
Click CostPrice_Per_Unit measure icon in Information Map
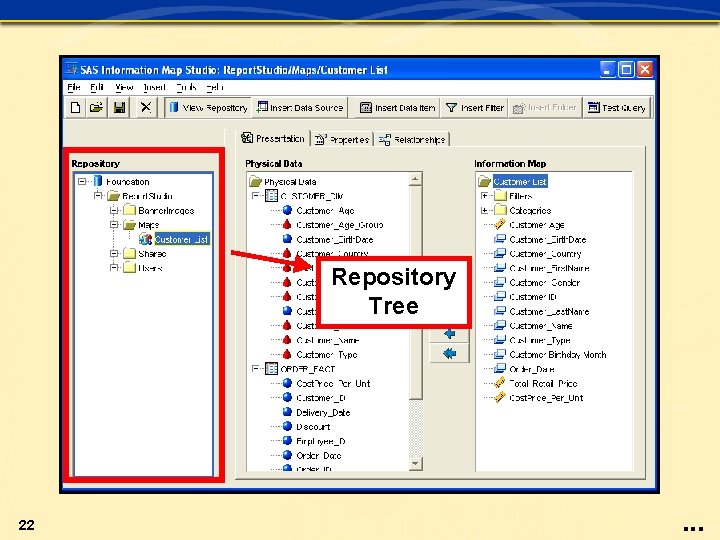[x=500, y=398]
